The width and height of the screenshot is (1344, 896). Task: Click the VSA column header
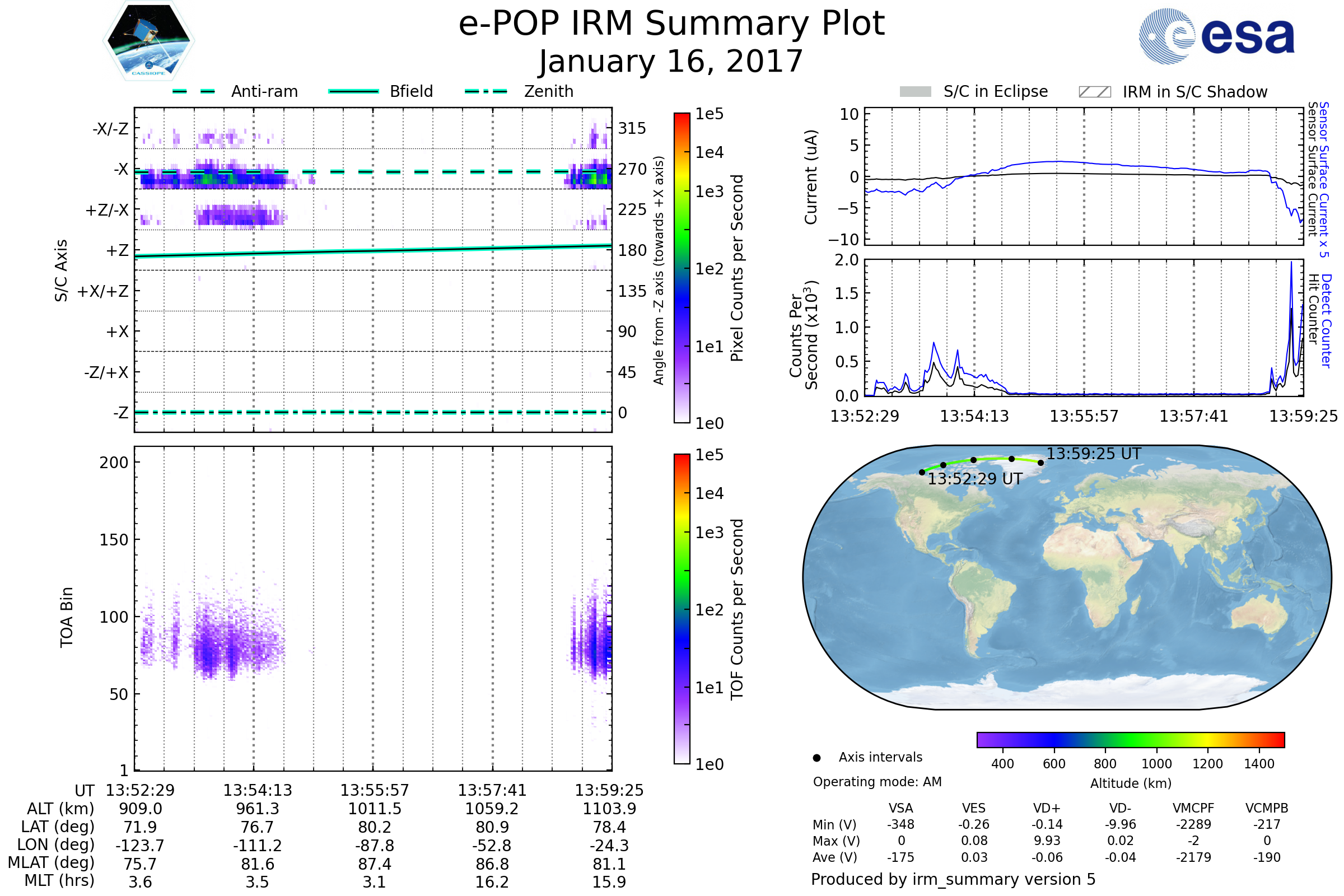[900, 809]
